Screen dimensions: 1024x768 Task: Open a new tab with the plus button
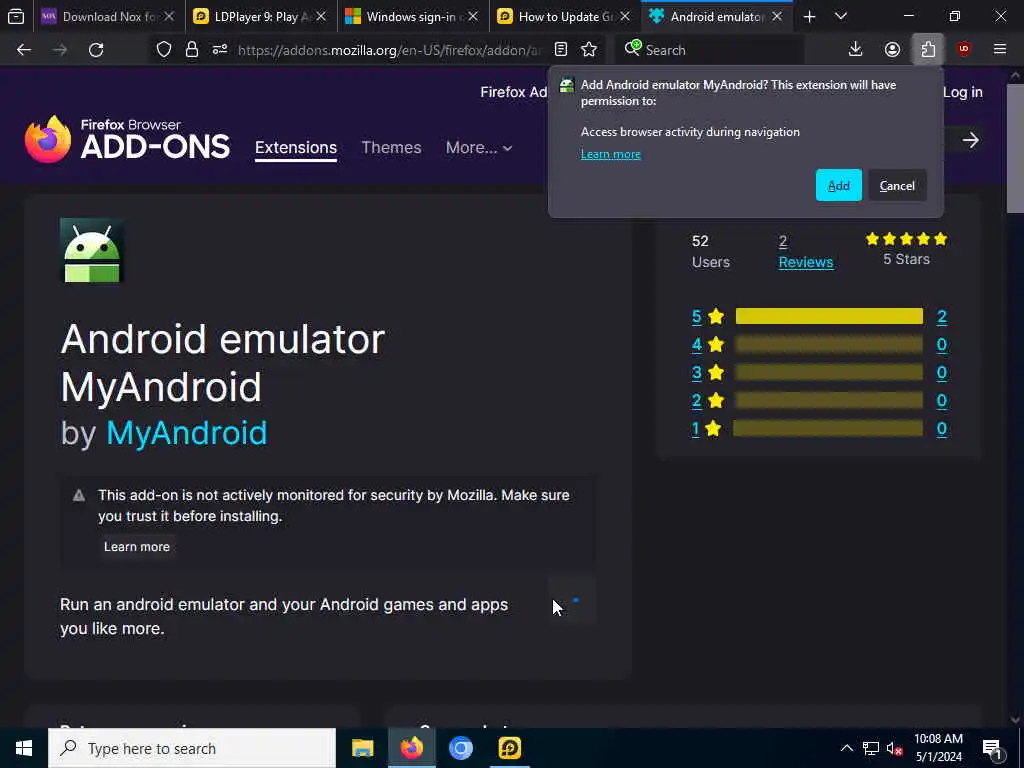(x=810, y=16)
